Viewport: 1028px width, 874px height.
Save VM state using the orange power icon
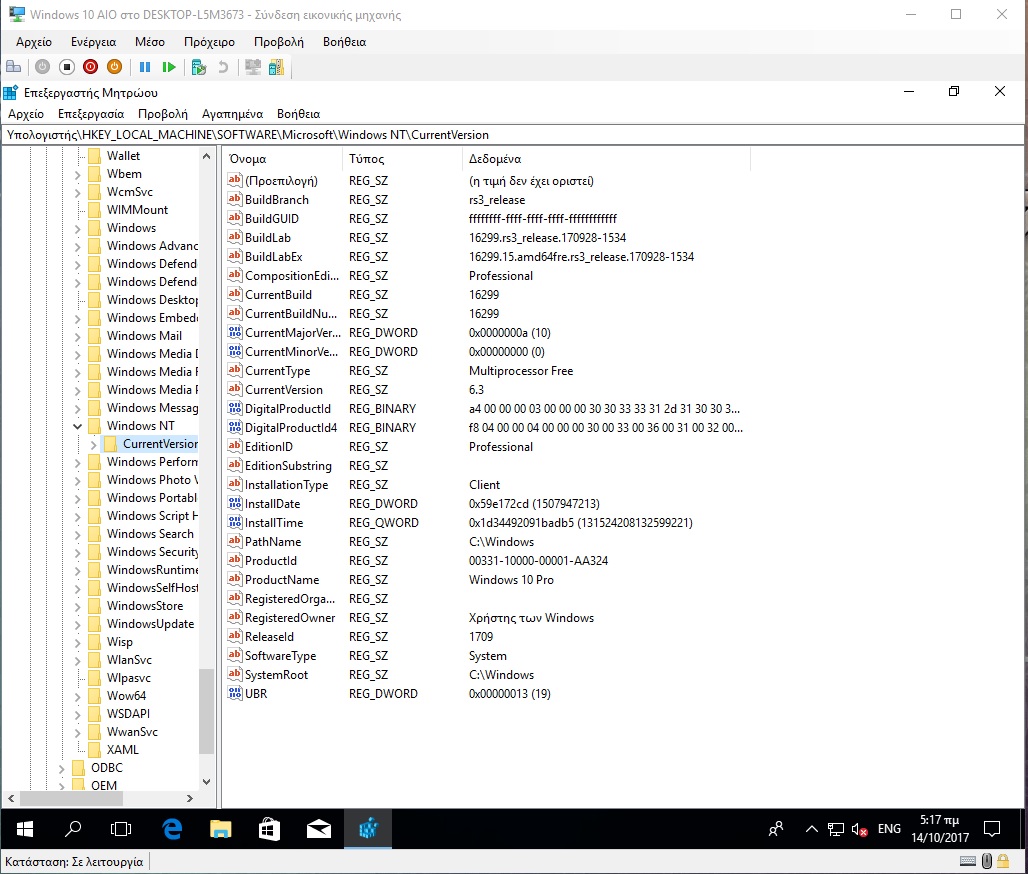point(114,67)
